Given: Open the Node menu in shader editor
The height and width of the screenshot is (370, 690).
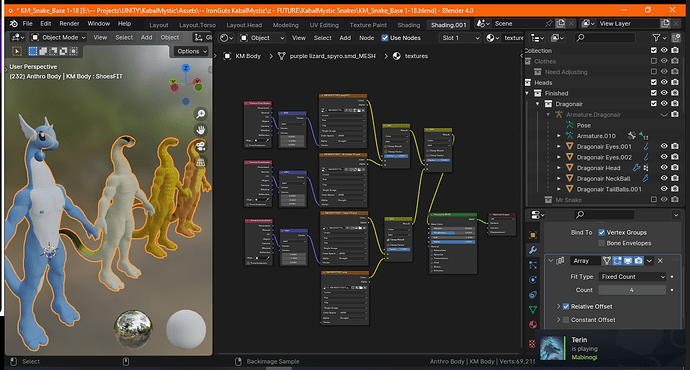Looking at the screenshot, I should [367, 38].
